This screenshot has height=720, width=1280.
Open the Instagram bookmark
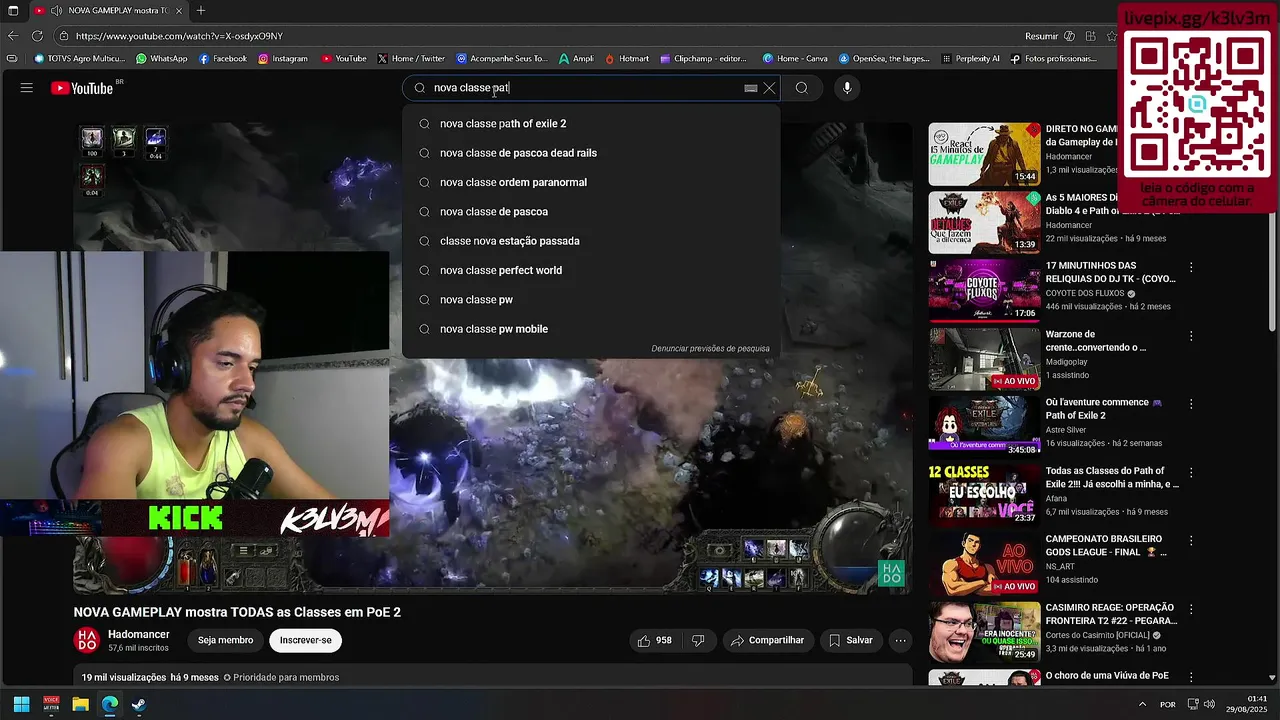(283, 59)
